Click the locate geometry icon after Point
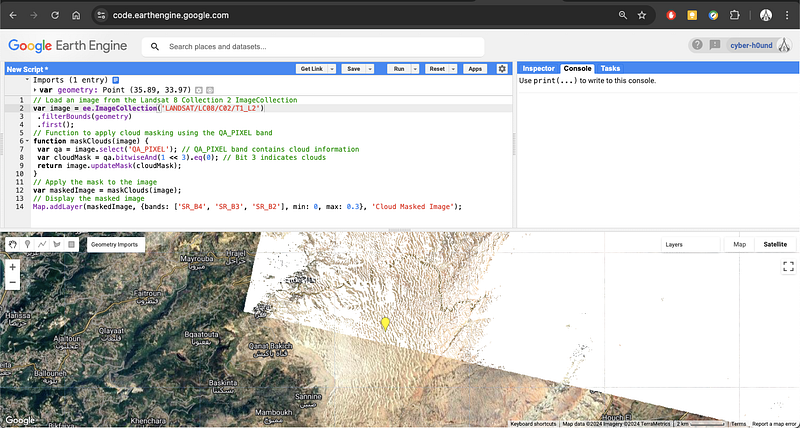Screen dimensions: 800x428 (x=199, y=90)
